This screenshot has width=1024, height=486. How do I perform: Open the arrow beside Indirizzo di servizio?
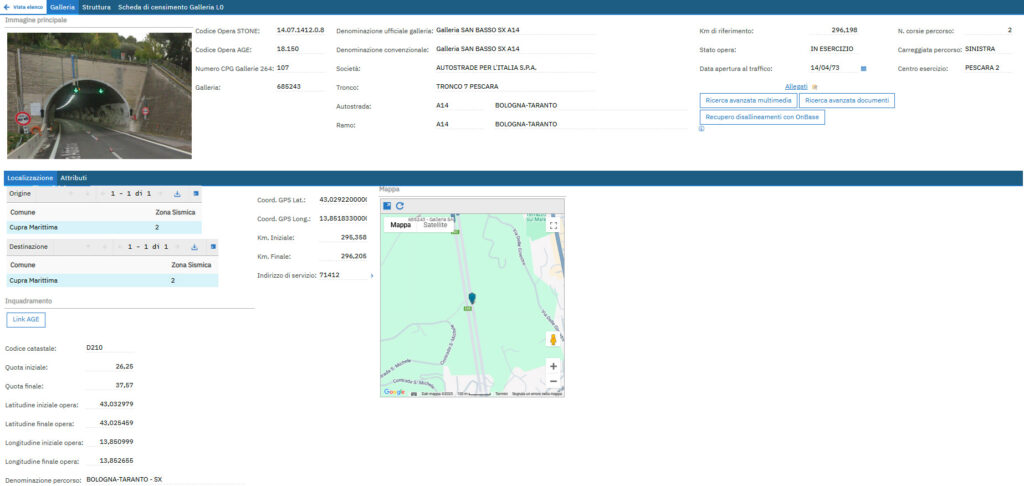point(372,276)
